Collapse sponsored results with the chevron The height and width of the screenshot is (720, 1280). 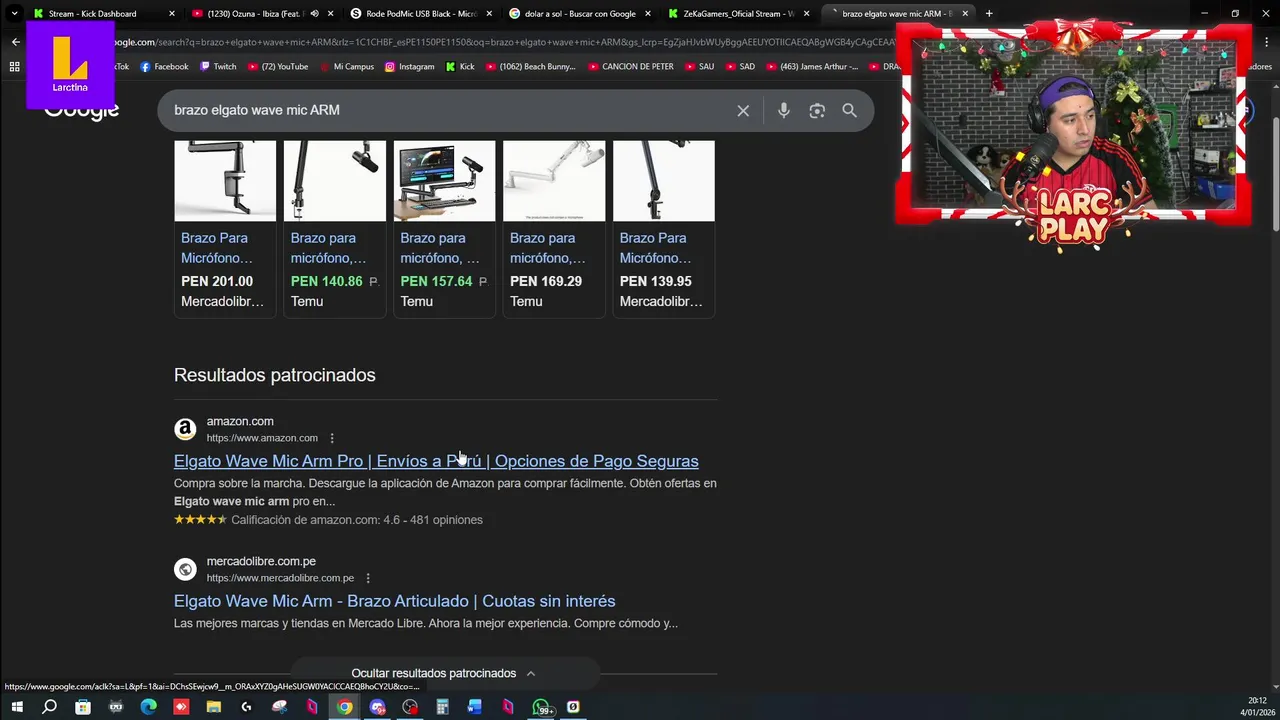(x=531, y=674)
